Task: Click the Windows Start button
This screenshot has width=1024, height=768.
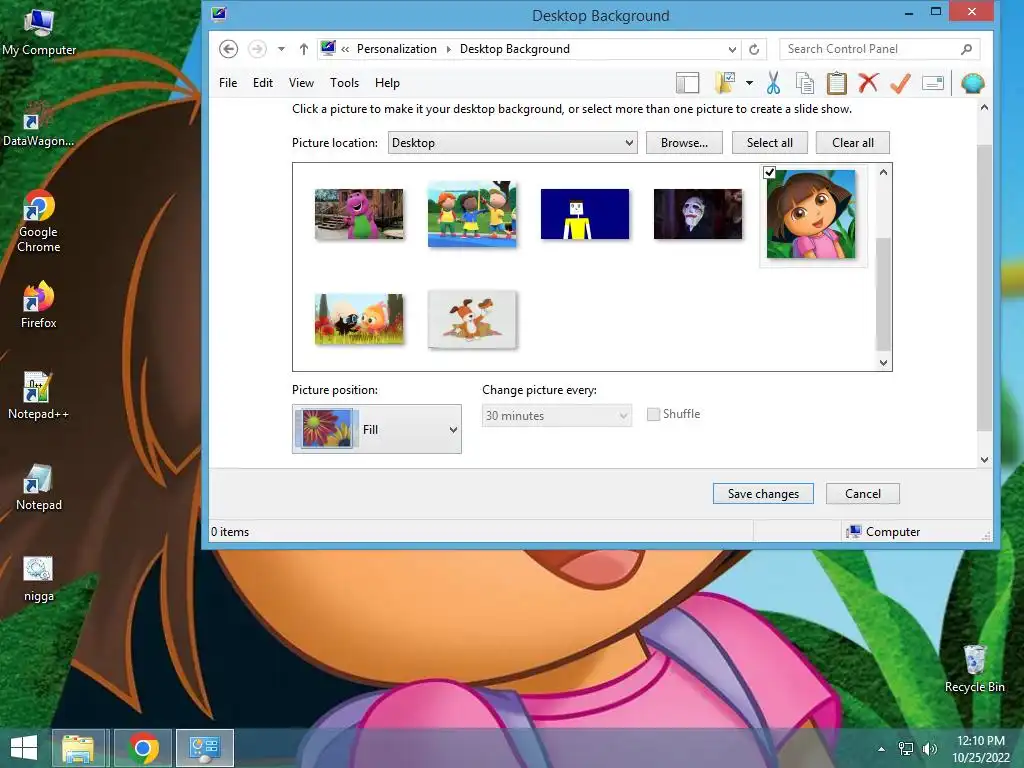Action: (24, 748)
